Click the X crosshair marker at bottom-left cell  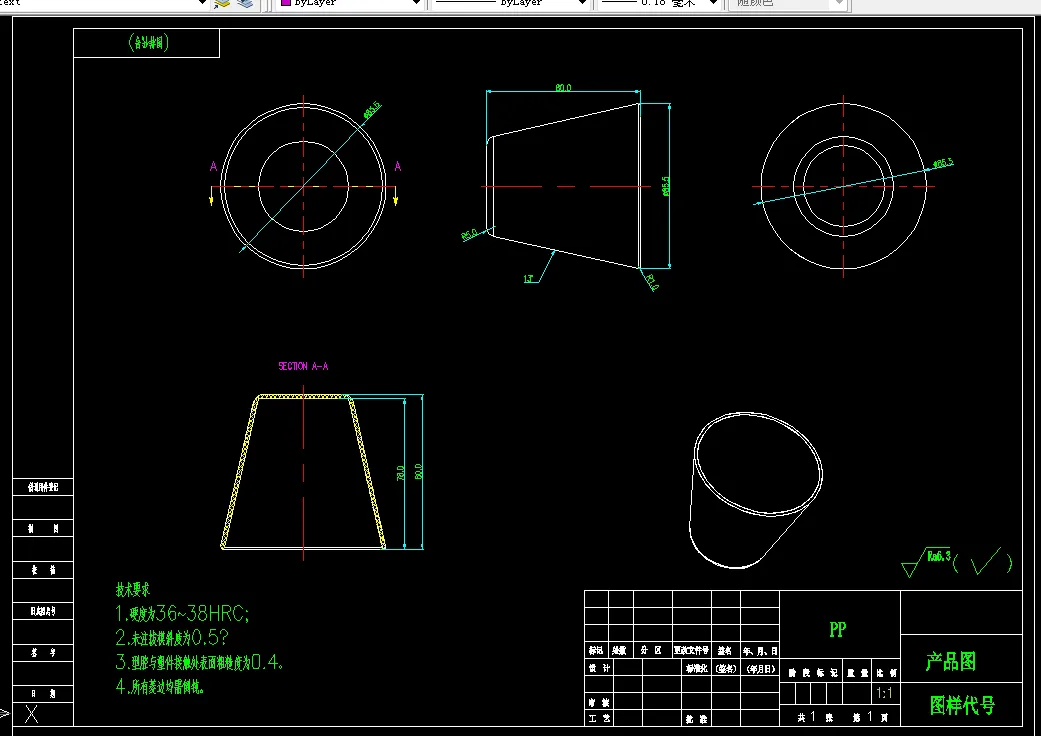(x=31, y=714)
